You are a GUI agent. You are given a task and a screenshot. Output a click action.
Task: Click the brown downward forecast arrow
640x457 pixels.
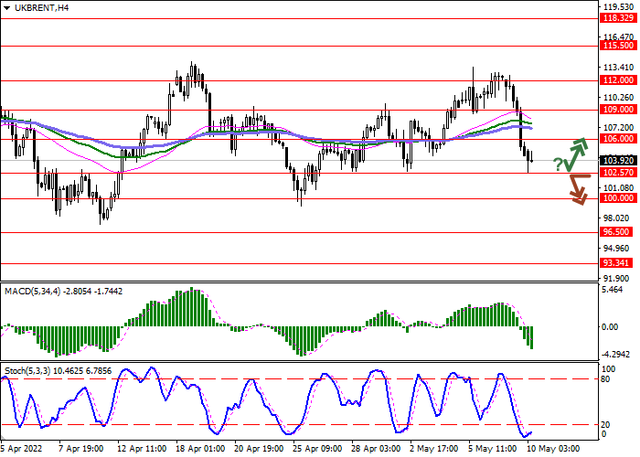(x=580, y=189)
